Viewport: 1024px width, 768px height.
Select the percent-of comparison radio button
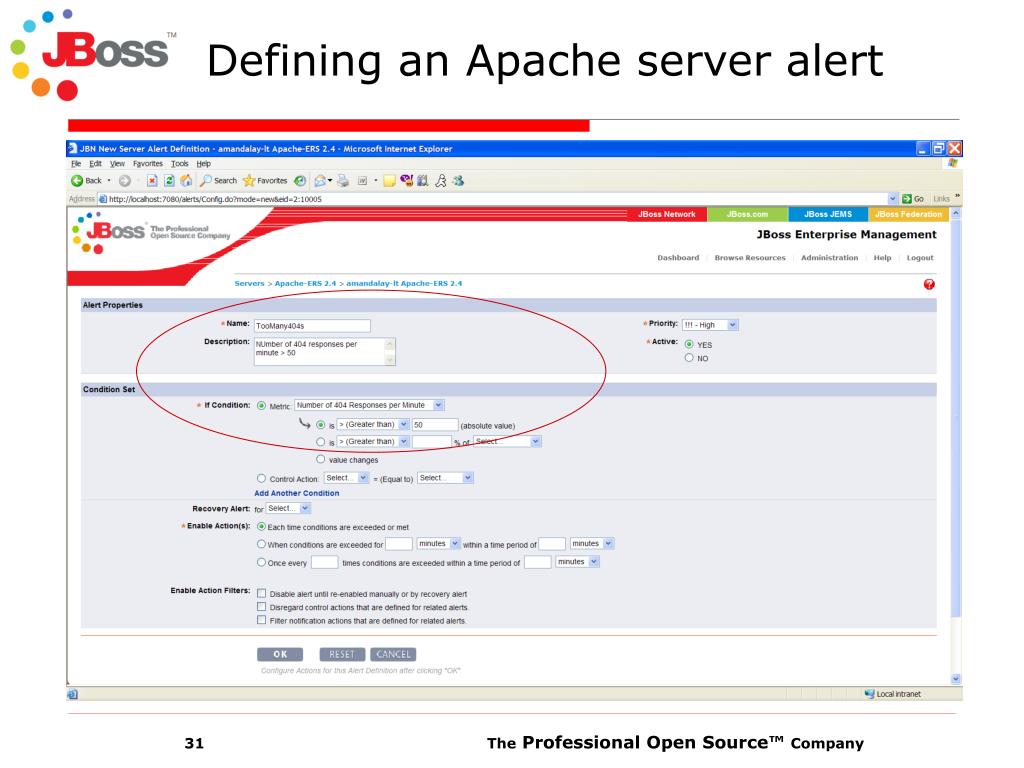[x=321, y=442]
